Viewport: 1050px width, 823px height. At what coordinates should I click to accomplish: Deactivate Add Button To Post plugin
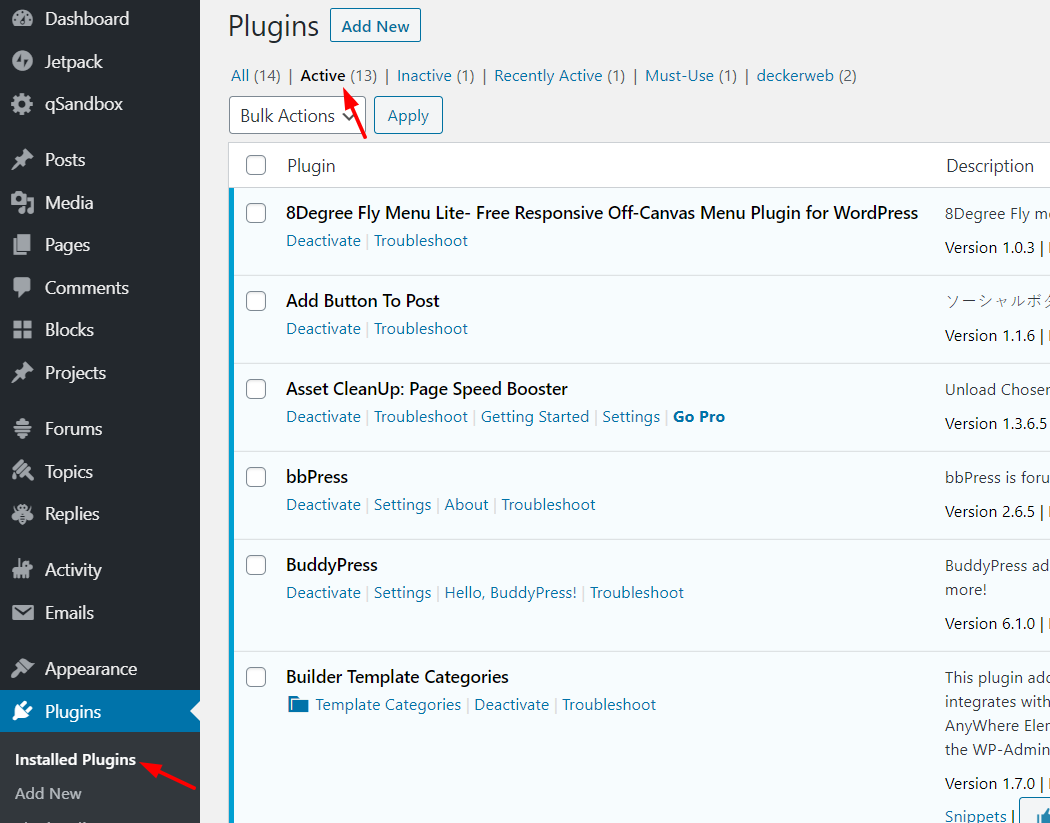tap(323, 329)
